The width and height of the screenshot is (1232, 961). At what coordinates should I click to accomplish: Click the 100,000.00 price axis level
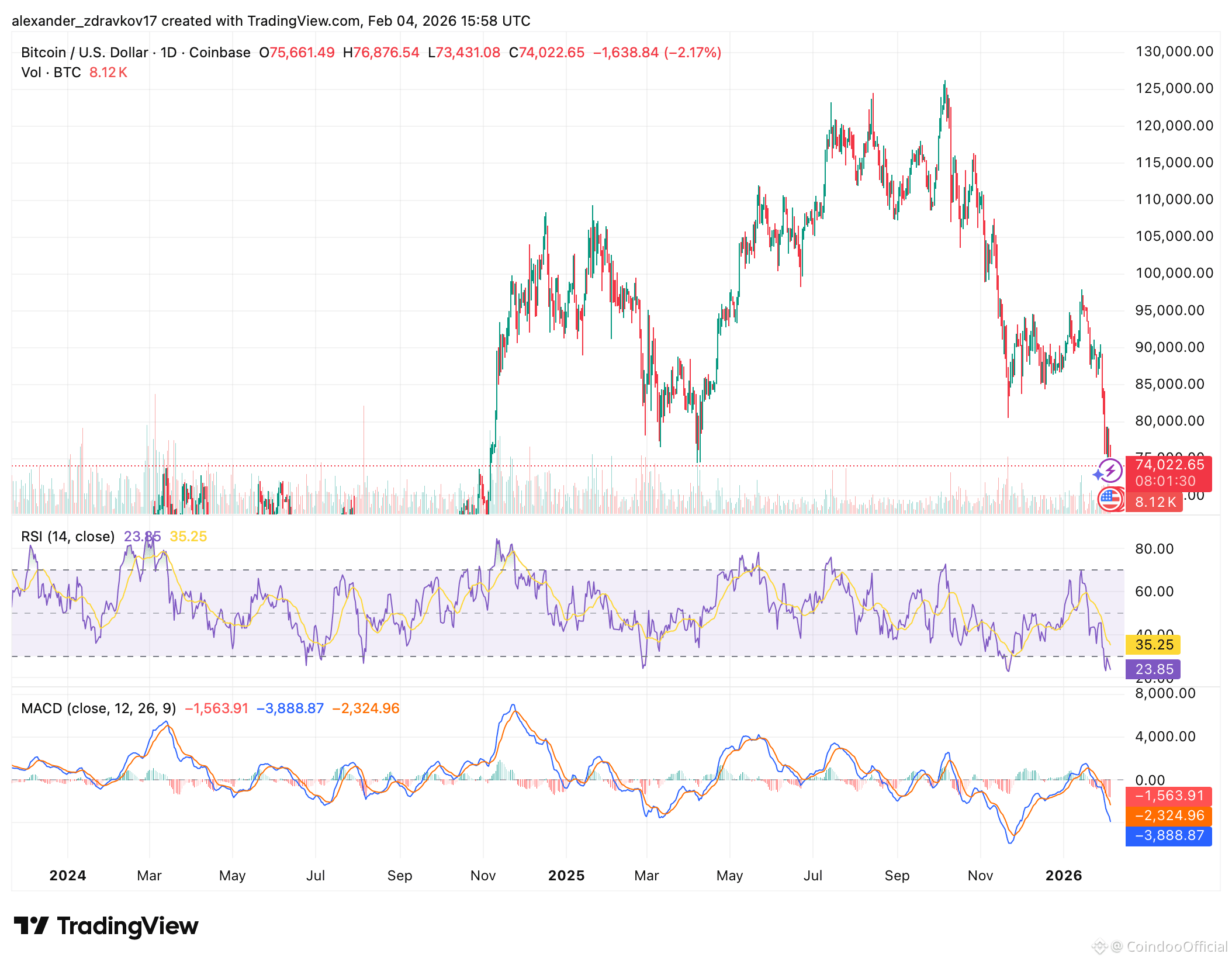pos(1174,273)
